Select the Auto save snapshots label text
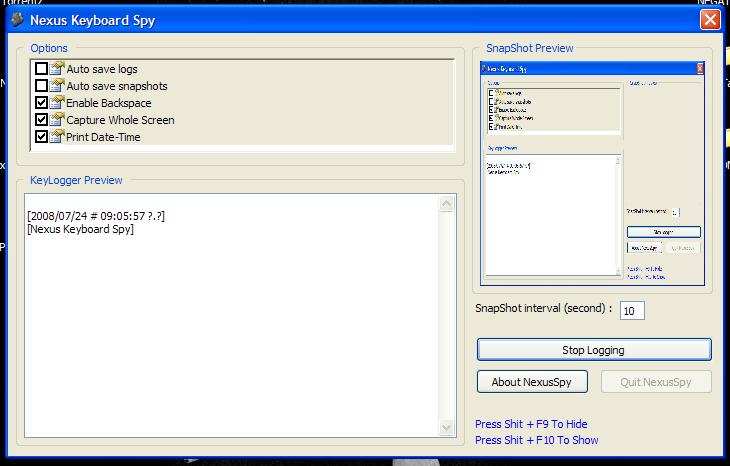The height and width of the screenshot is (466, 730). (117, 86)
